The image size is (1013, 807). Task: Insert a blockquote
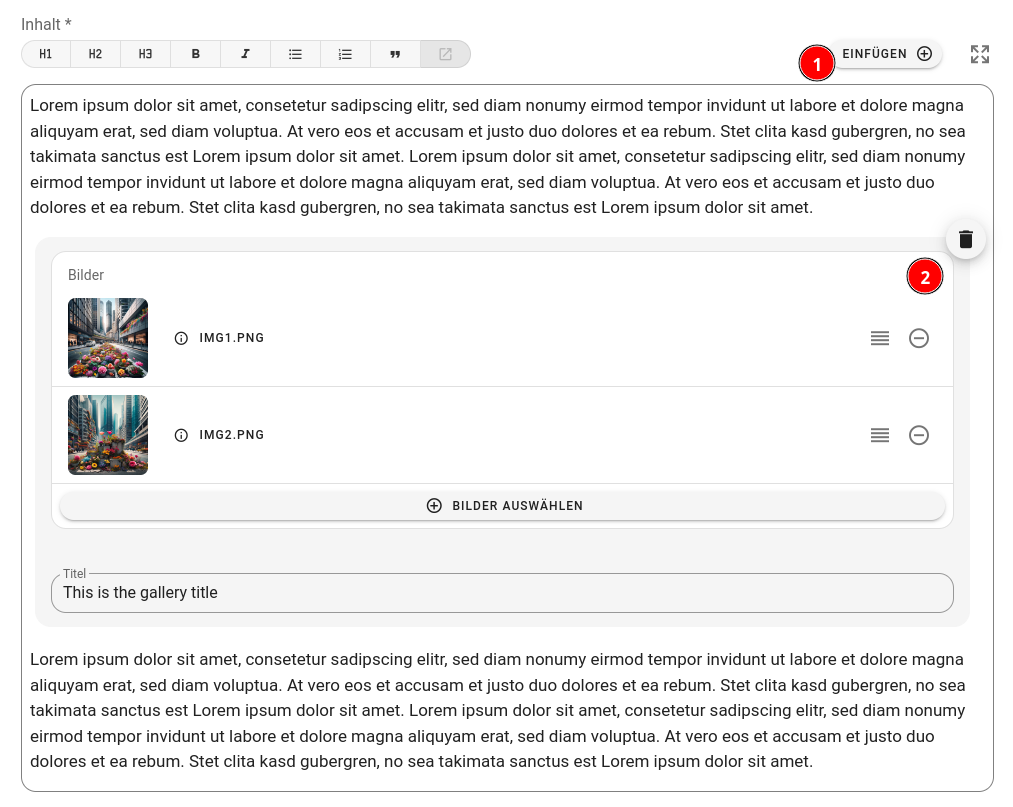pyautogui.click(x=395, y=54)
